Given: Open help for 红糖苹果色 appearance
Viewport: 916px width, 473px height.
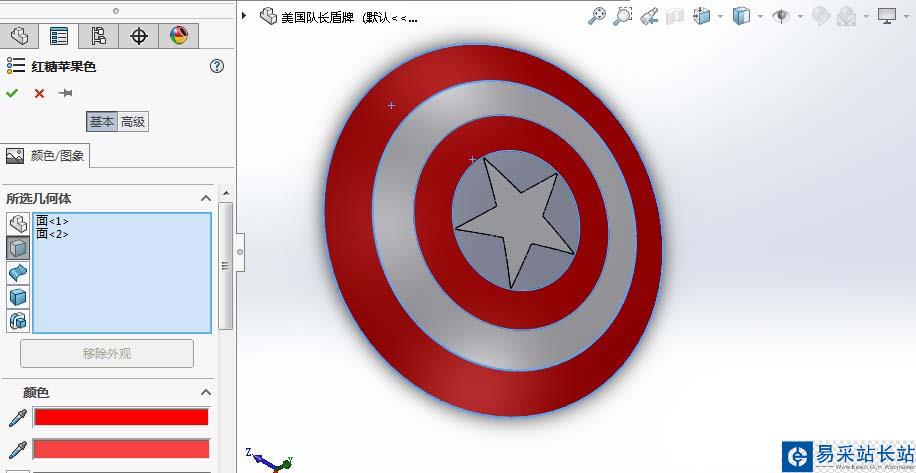Looking at the screenshot, I should [x=217, y=66].
